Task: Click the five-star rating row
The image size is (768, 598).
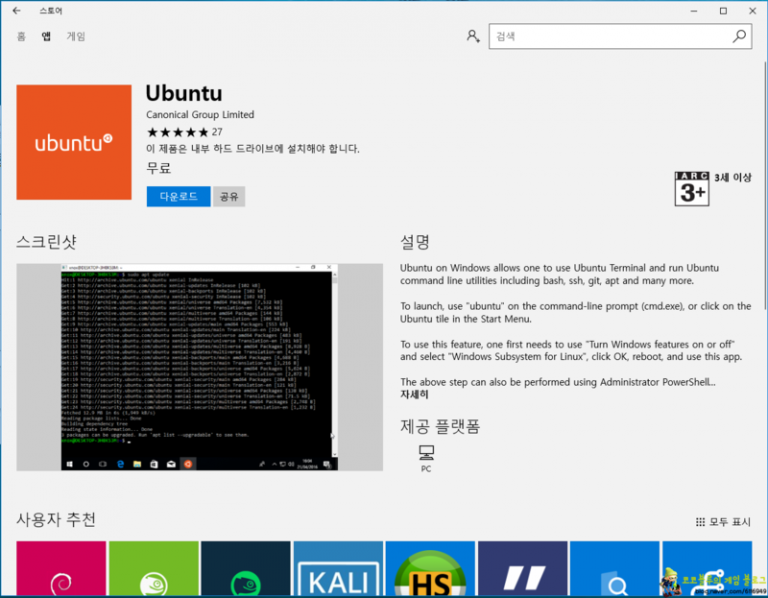Action: (x=178, y=132)
